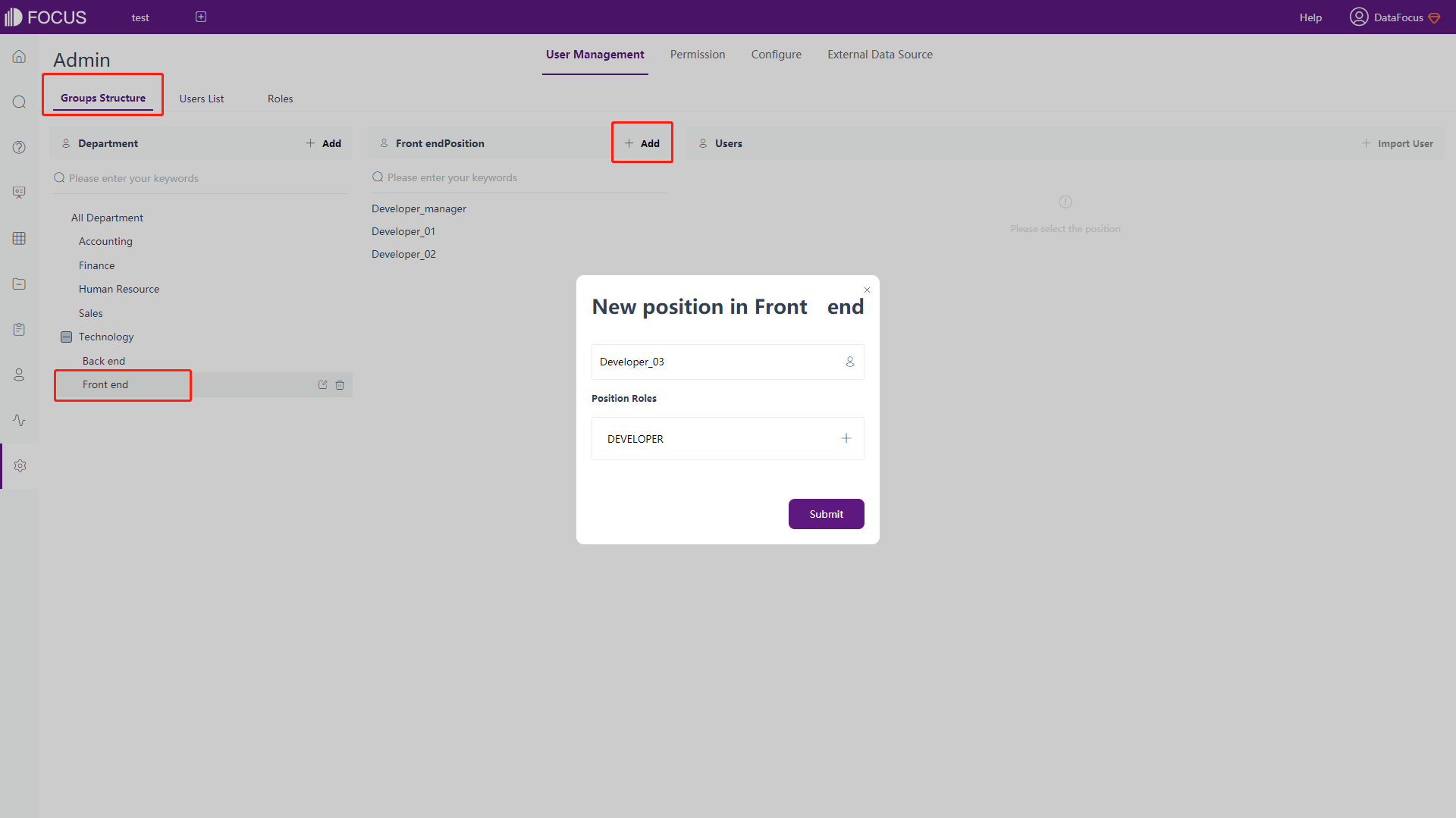Open the search icon in sidebar

pos(19,102)
